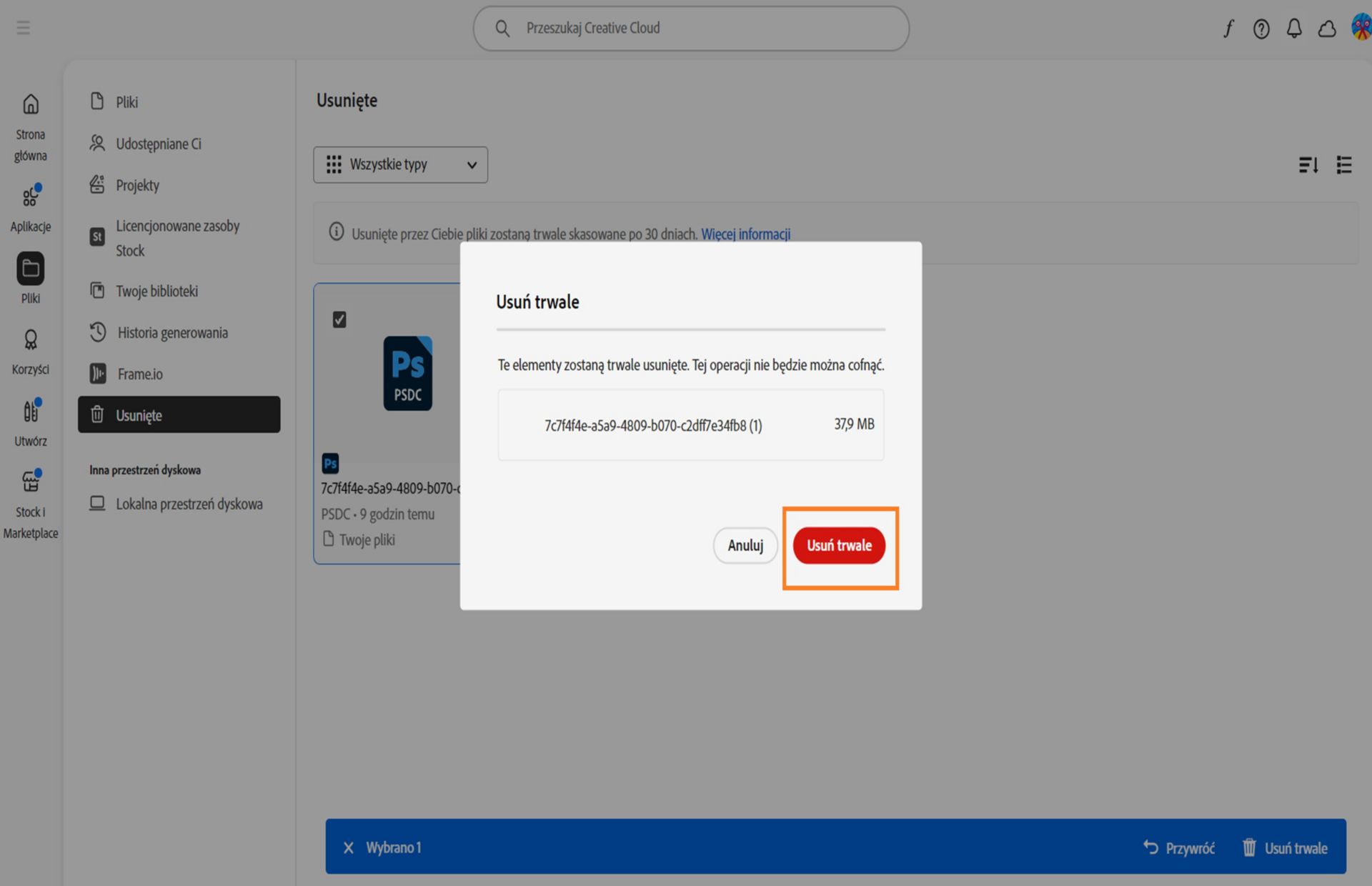Viewport: 1372px width, 886px height.
Task: Check the cloud sync status icon
Action: pyautogui.click(x=1327, y=29)
